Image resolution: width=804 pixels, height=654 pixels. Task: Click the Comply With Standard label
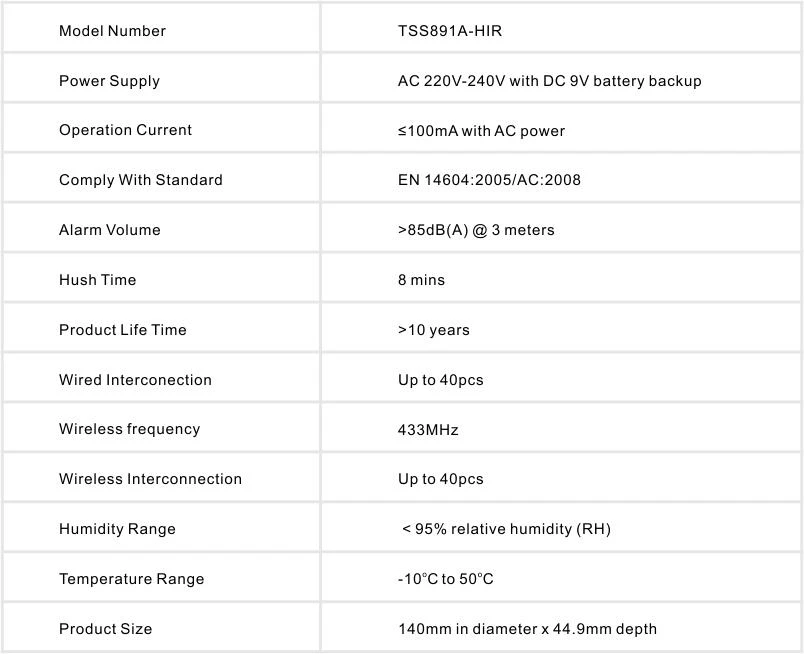[141, 180]
